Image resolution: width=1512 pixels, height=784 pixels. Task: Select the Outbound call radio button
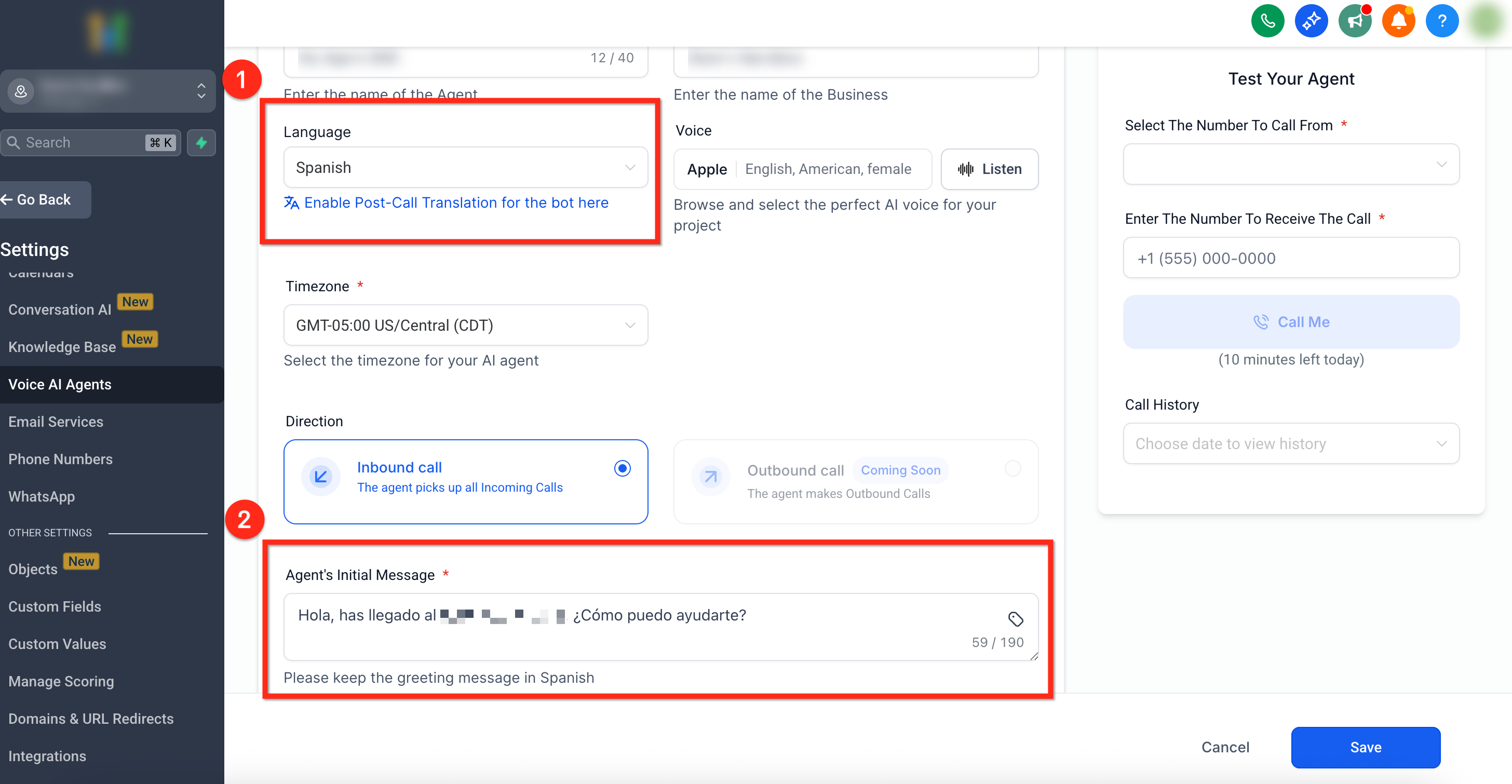point(1013,468)
